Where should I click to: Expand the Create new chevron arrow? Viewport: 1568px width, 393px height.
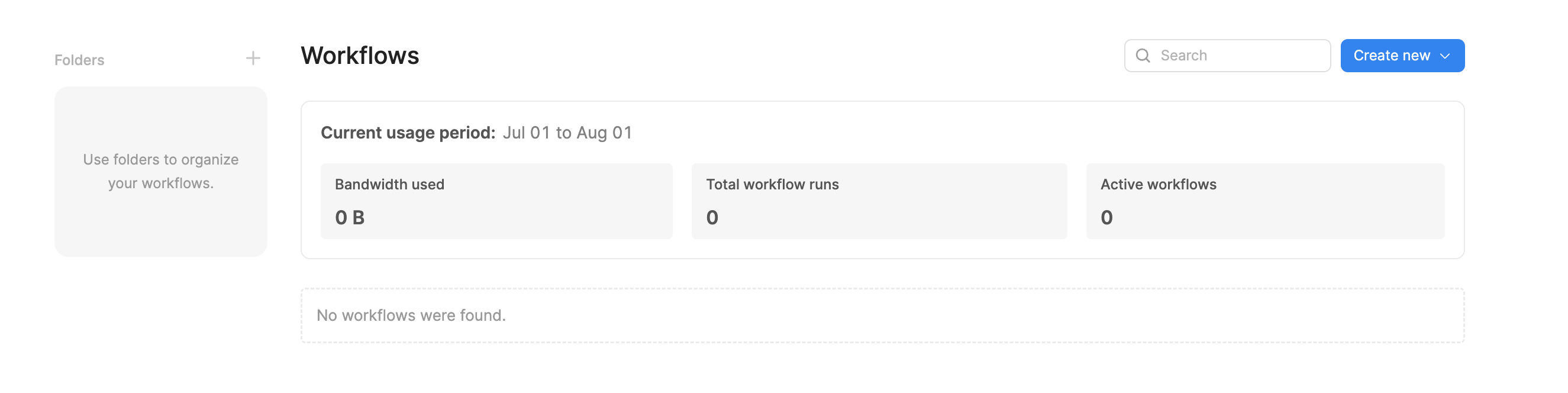(1444, 56)
